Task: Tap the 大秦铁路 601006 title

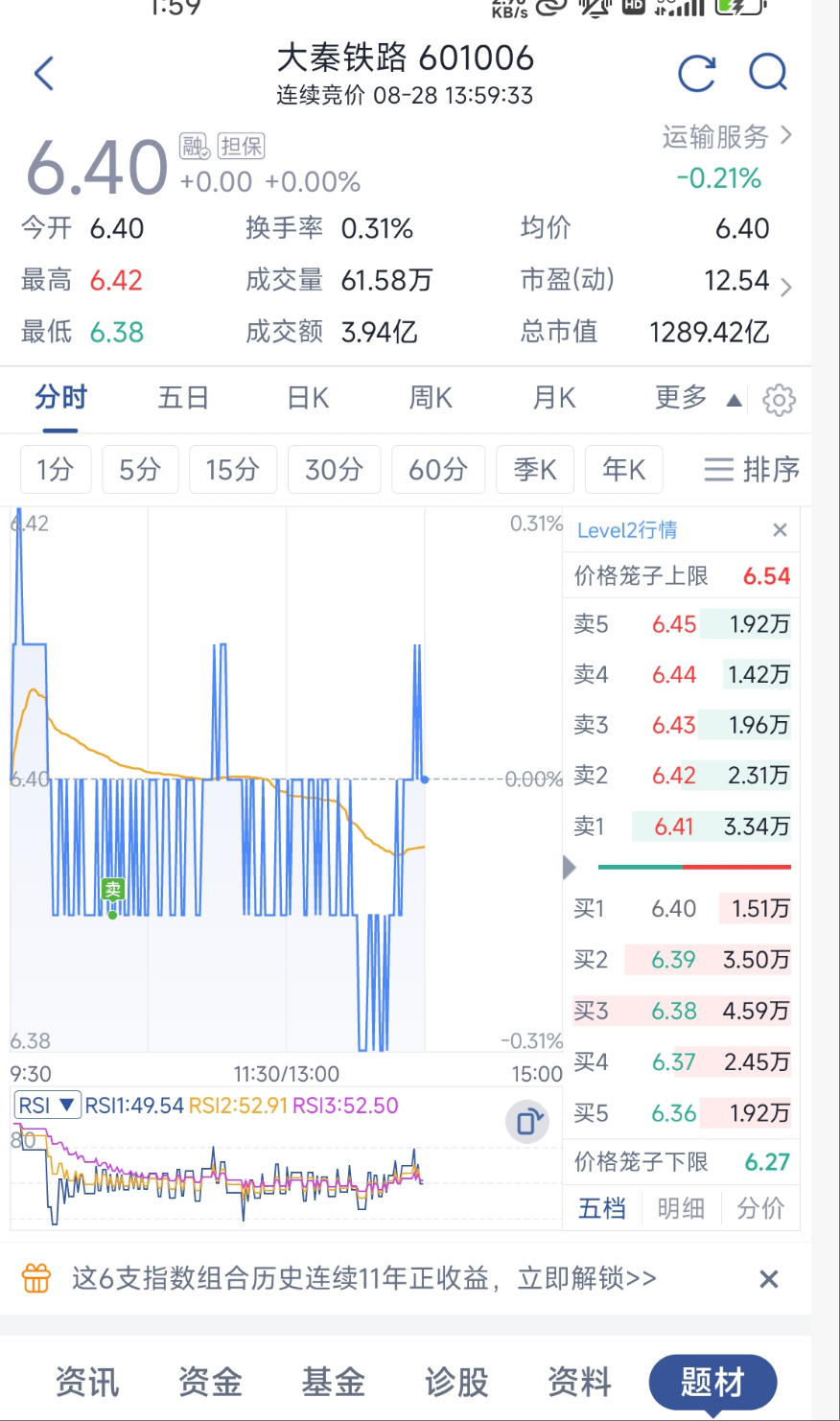Action: (x=405, y=58)
